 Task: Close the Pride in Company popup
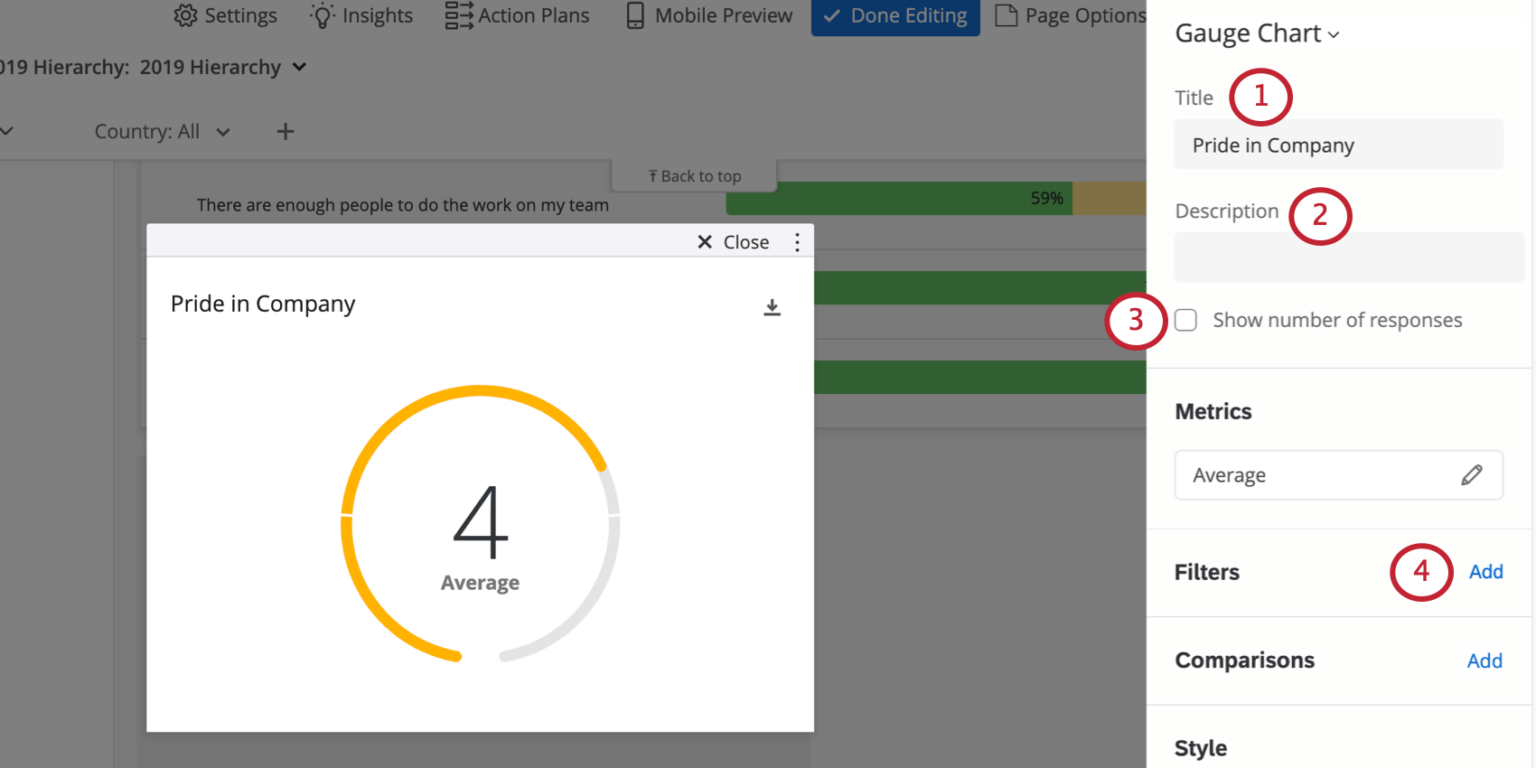coord(733,241)
